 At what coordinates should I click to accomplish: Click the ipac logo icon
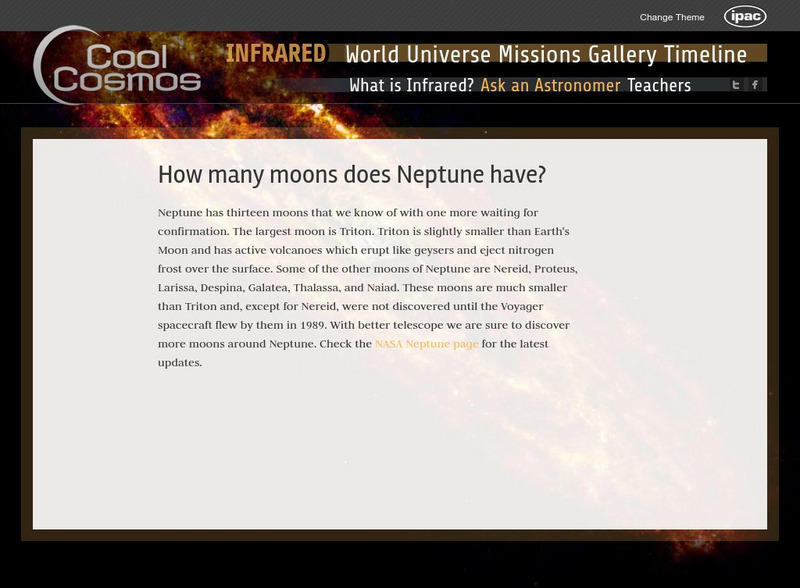744,15
